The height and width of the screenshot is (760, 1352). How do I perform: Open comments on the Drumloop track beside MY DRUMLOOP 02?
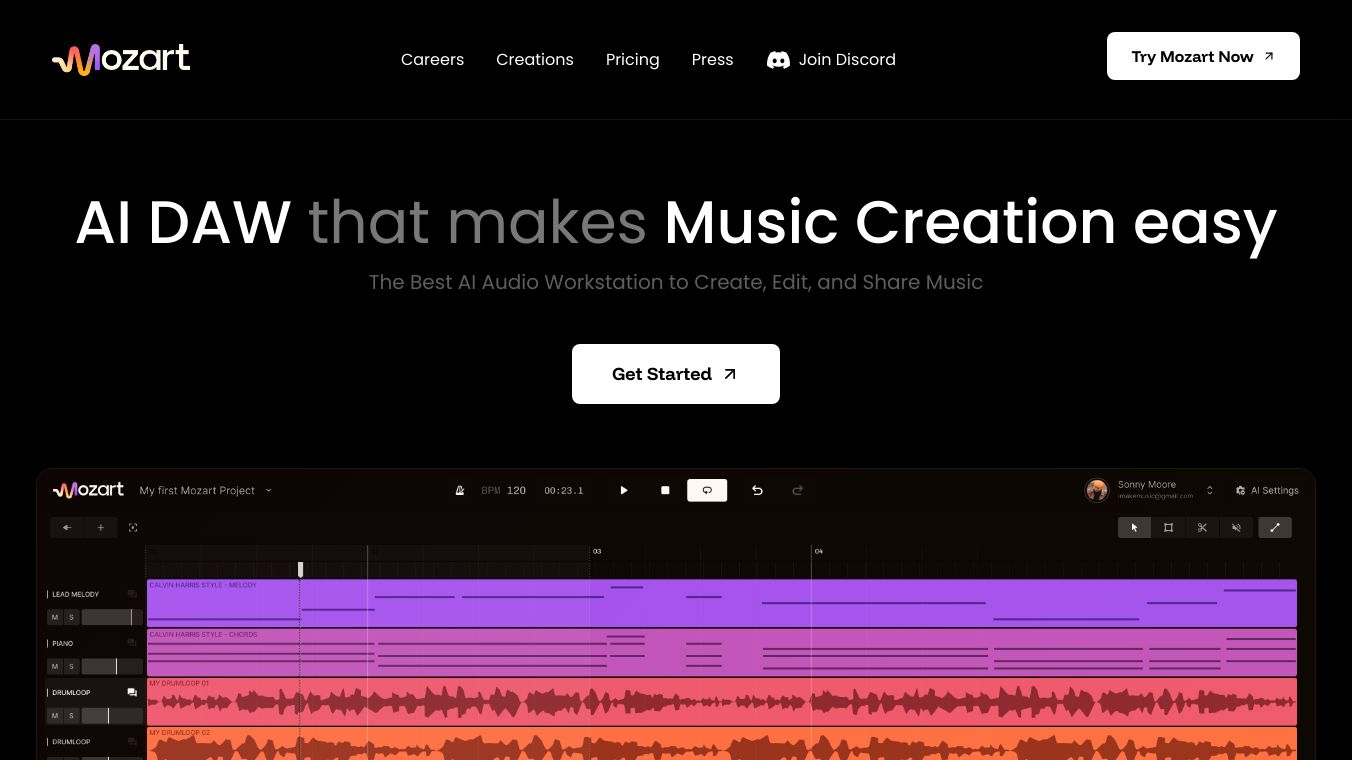[132, 741]
